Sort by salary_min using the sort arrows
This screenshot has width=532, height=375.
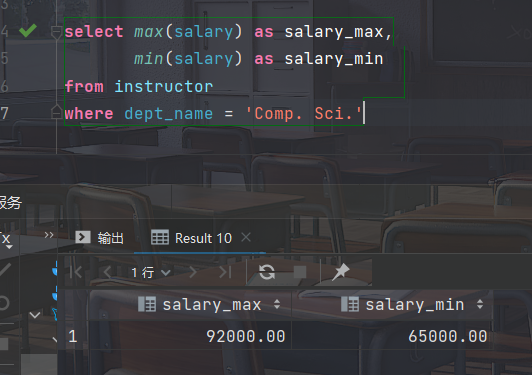click(x=480, y=304)
